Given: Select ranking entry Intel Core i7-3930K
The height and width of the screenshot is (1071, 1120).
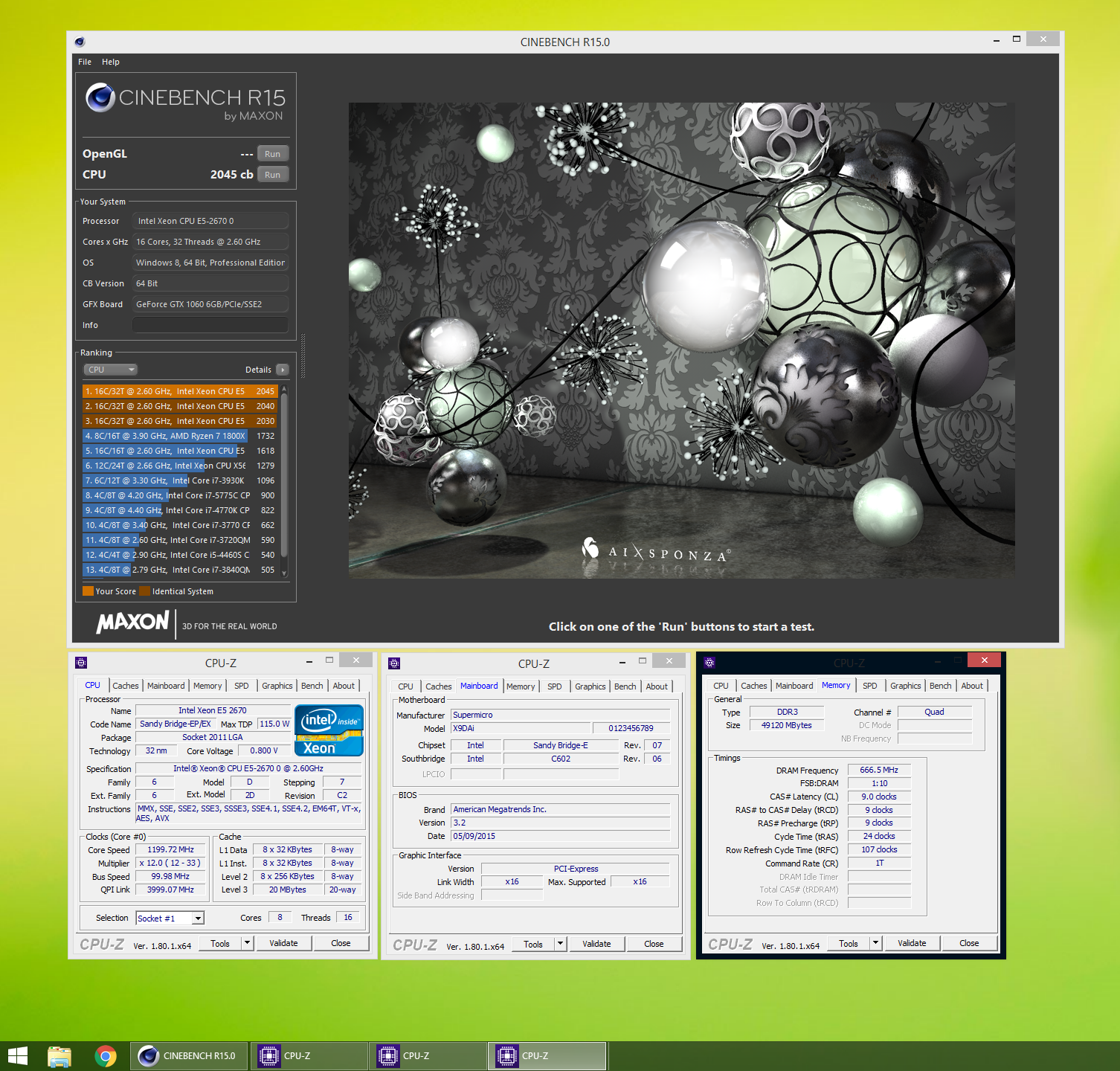Looking at the screenshot, I should pyautogui.click(x=179, y=480).
